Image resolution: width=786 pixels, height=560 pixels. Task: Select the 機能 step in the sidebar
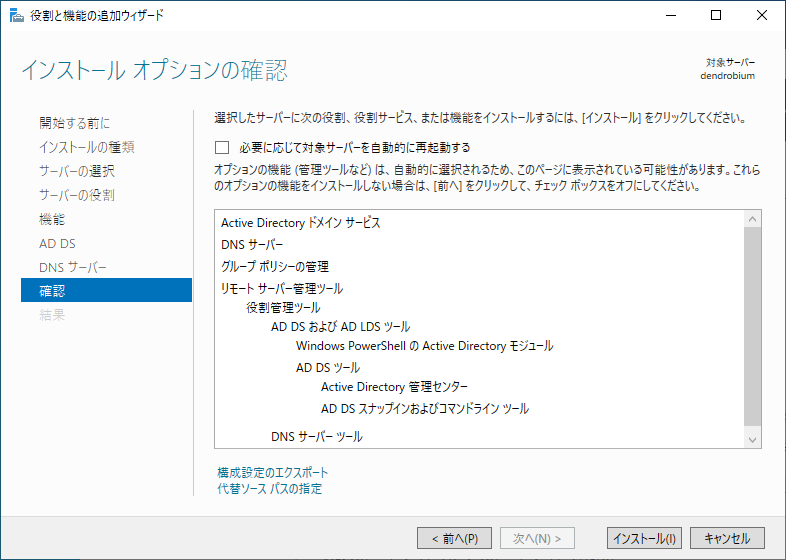52,219
